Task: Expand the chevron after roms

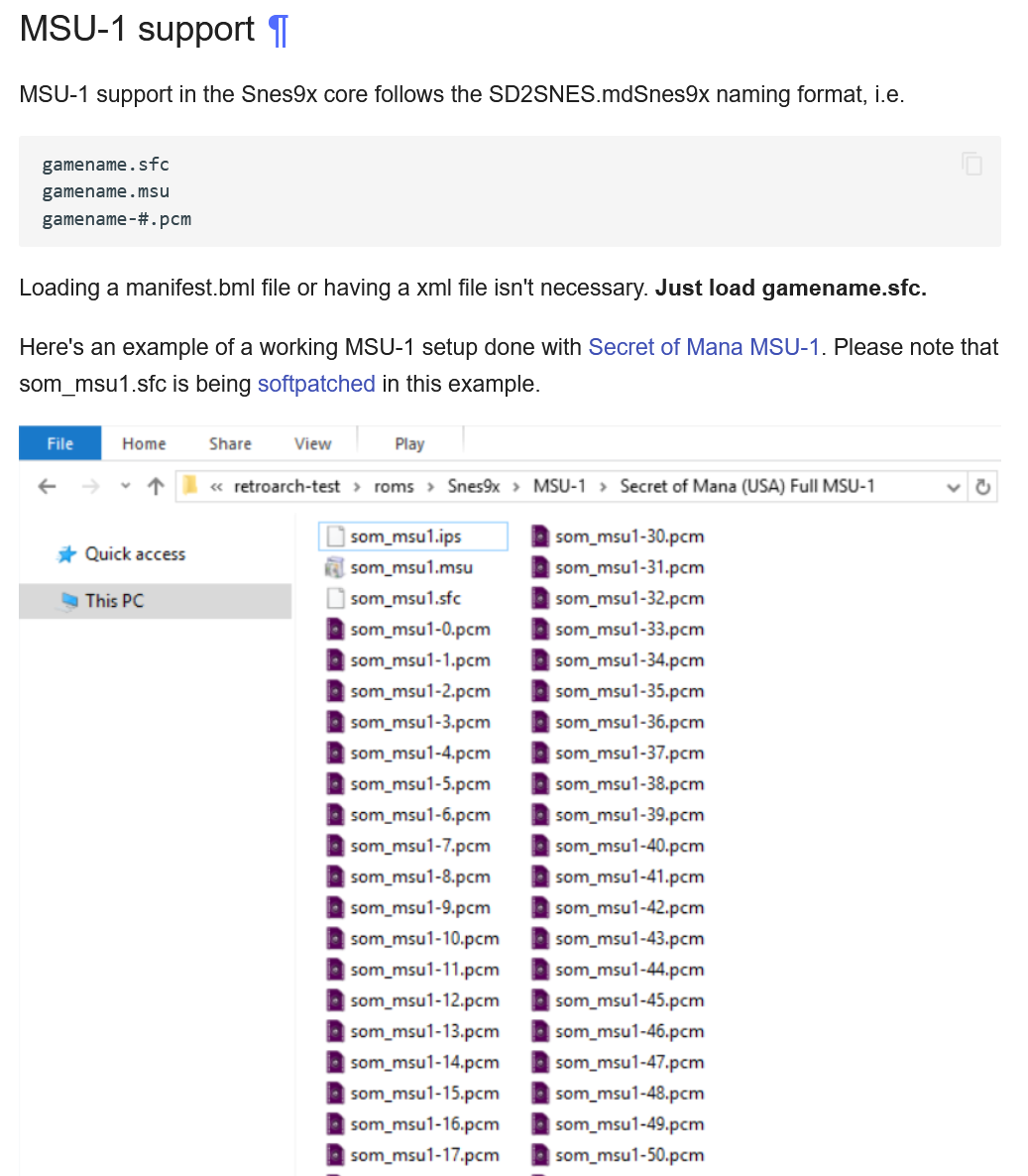Action: click(x=430, y=488)
